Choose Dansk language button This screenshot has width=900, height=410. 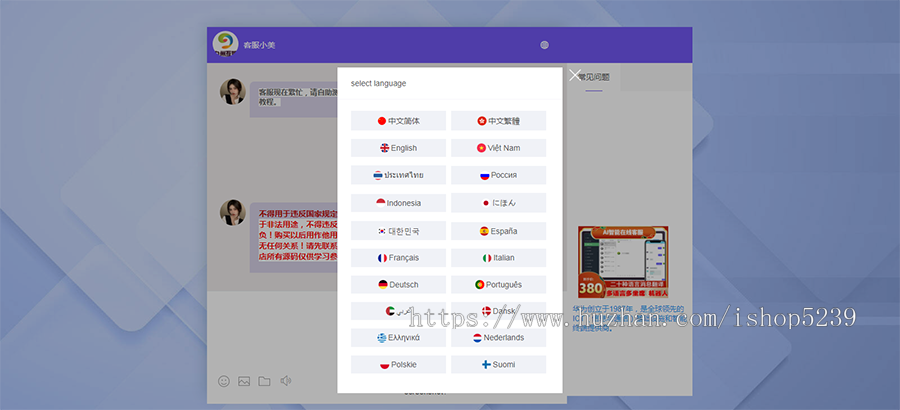coord(498,311)
